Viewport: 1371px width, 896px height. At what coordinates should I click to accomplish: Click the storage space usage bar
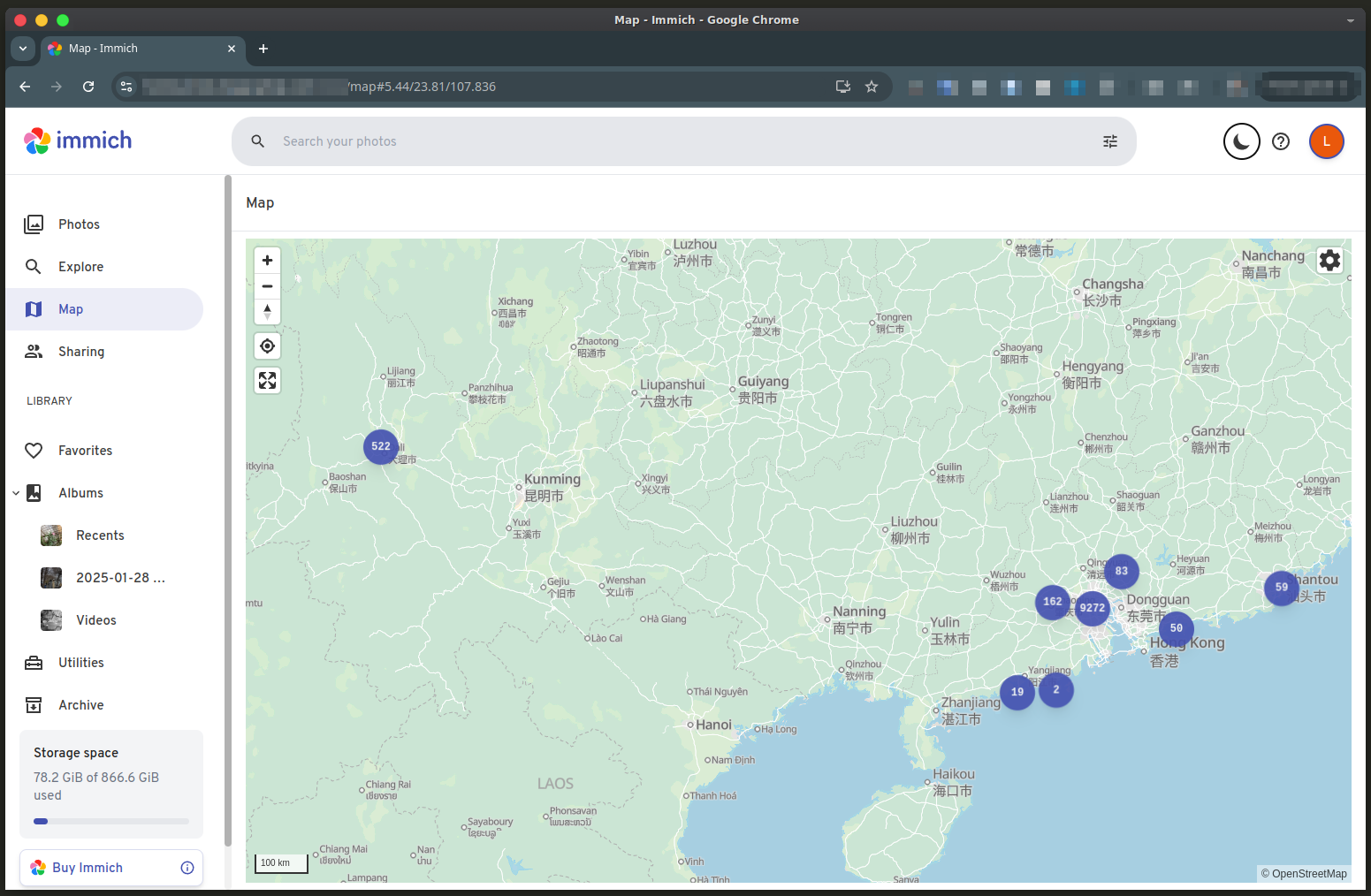(111, 821)
